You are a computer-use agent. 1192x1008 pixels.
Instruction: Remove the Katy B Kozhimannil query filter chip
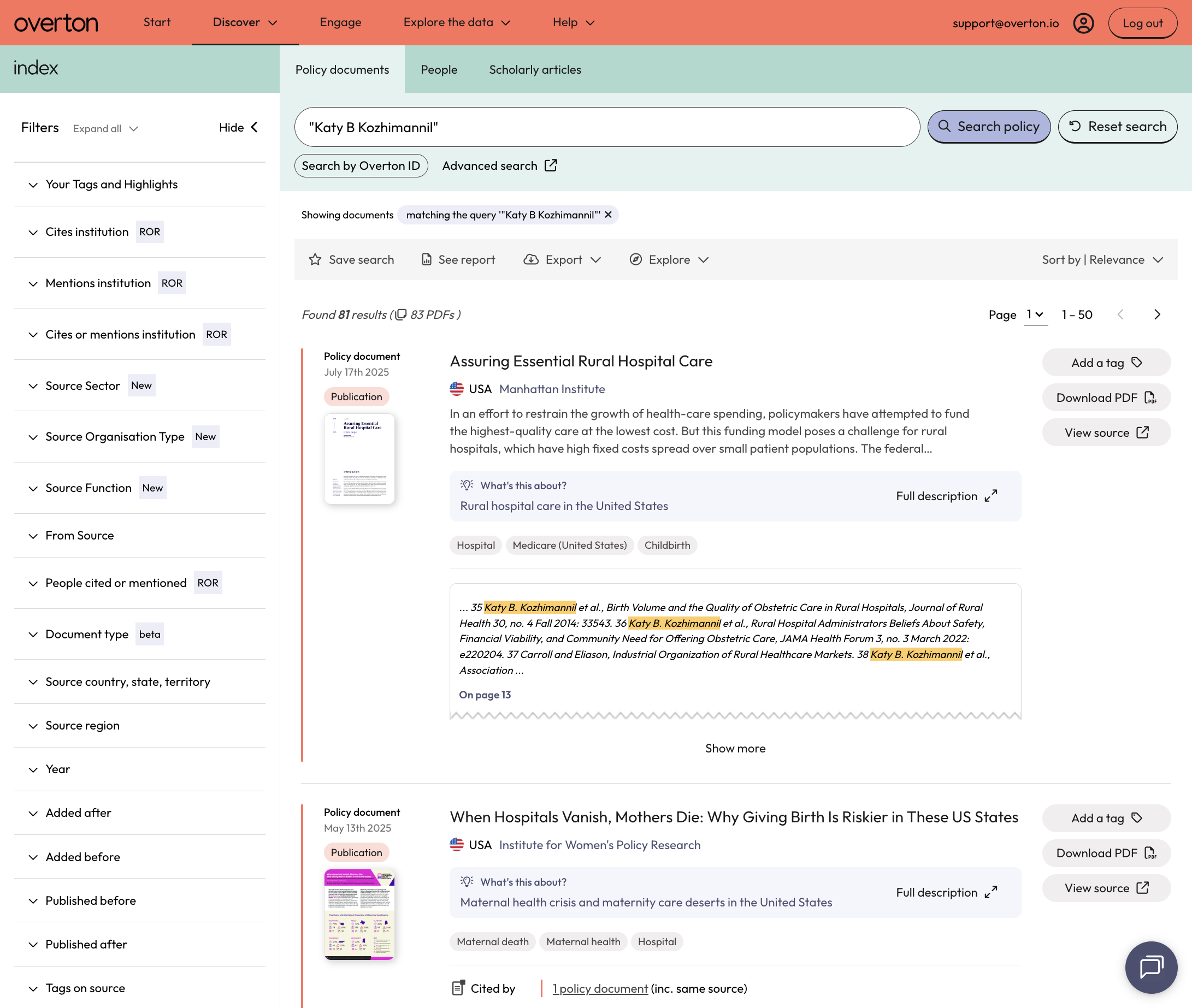[x=609, y=214]
